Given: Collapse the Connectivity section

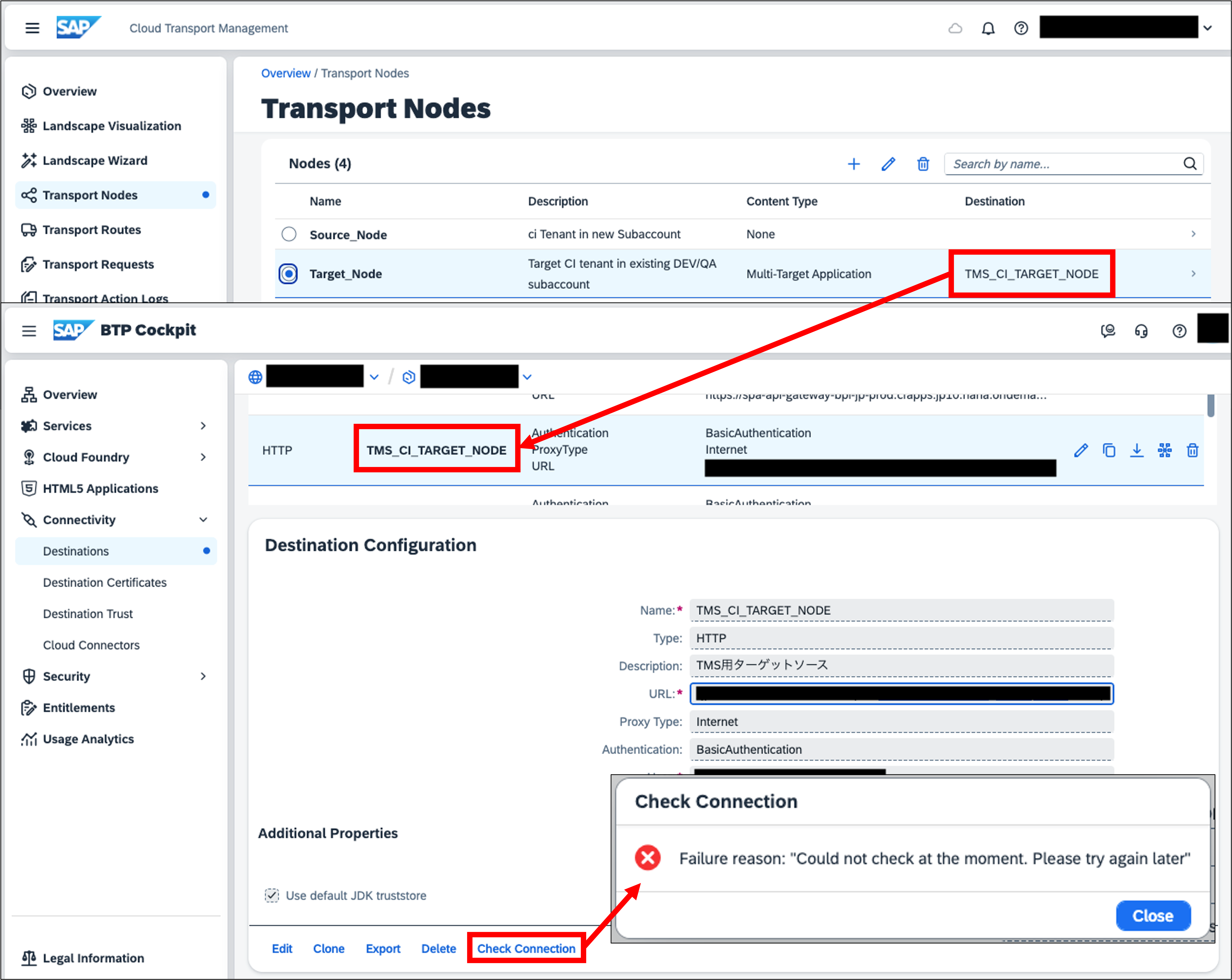Looking at the screenshot, I should [x=203, y=519].
